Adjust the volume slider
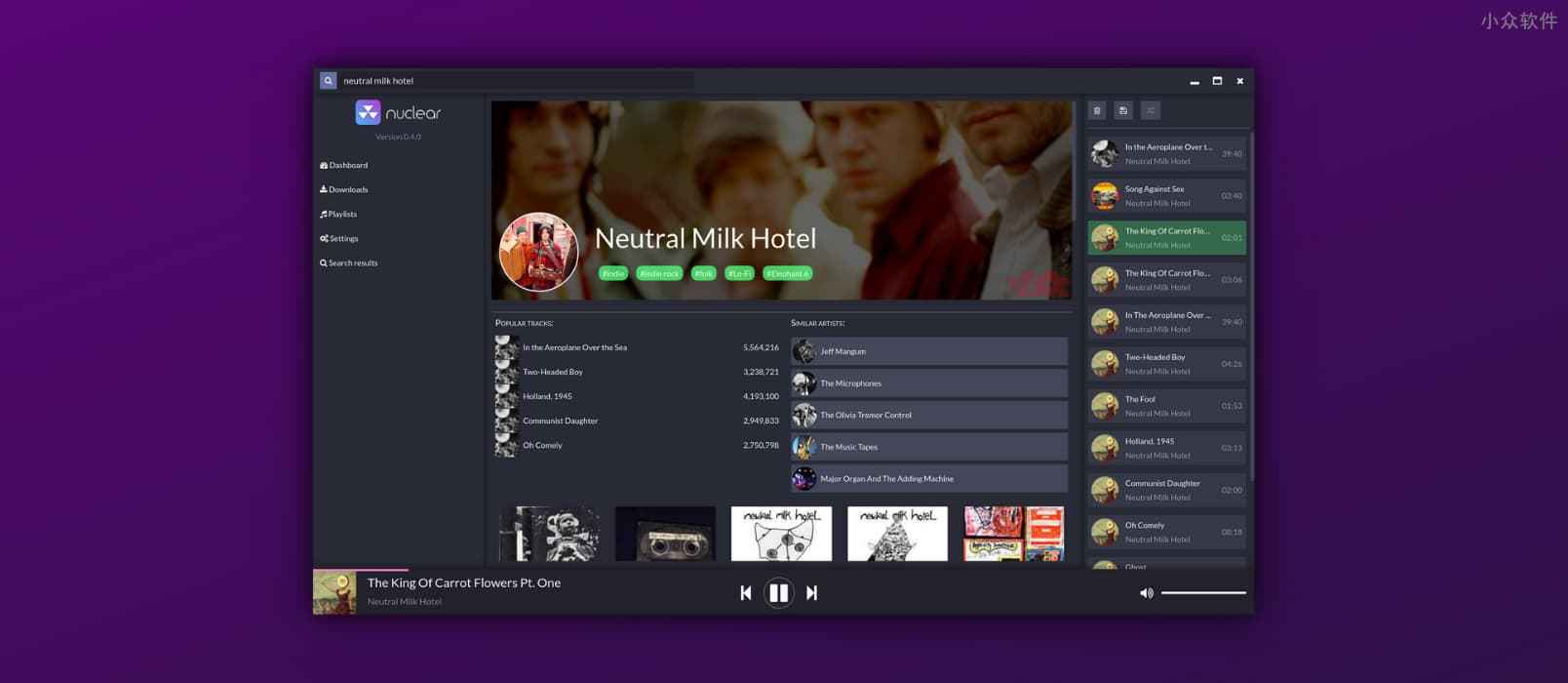Screen dimensions: 1568x683 [1203, 593]
